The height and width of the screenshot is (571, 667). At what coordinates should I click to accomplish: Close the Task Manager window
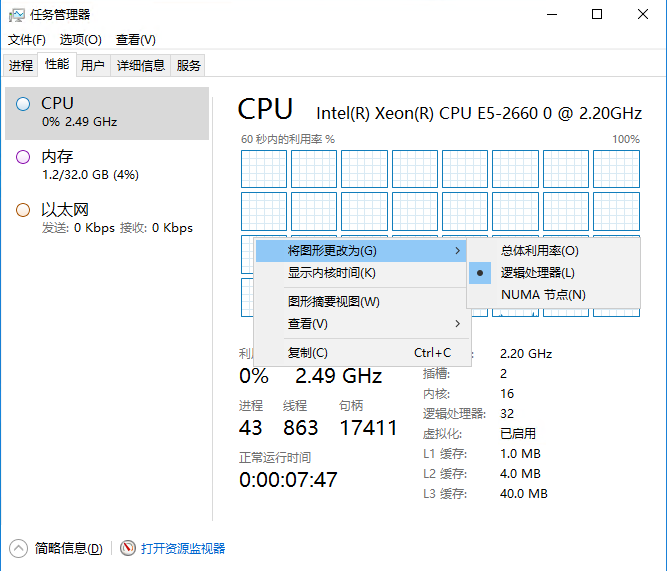coord(643,14)
